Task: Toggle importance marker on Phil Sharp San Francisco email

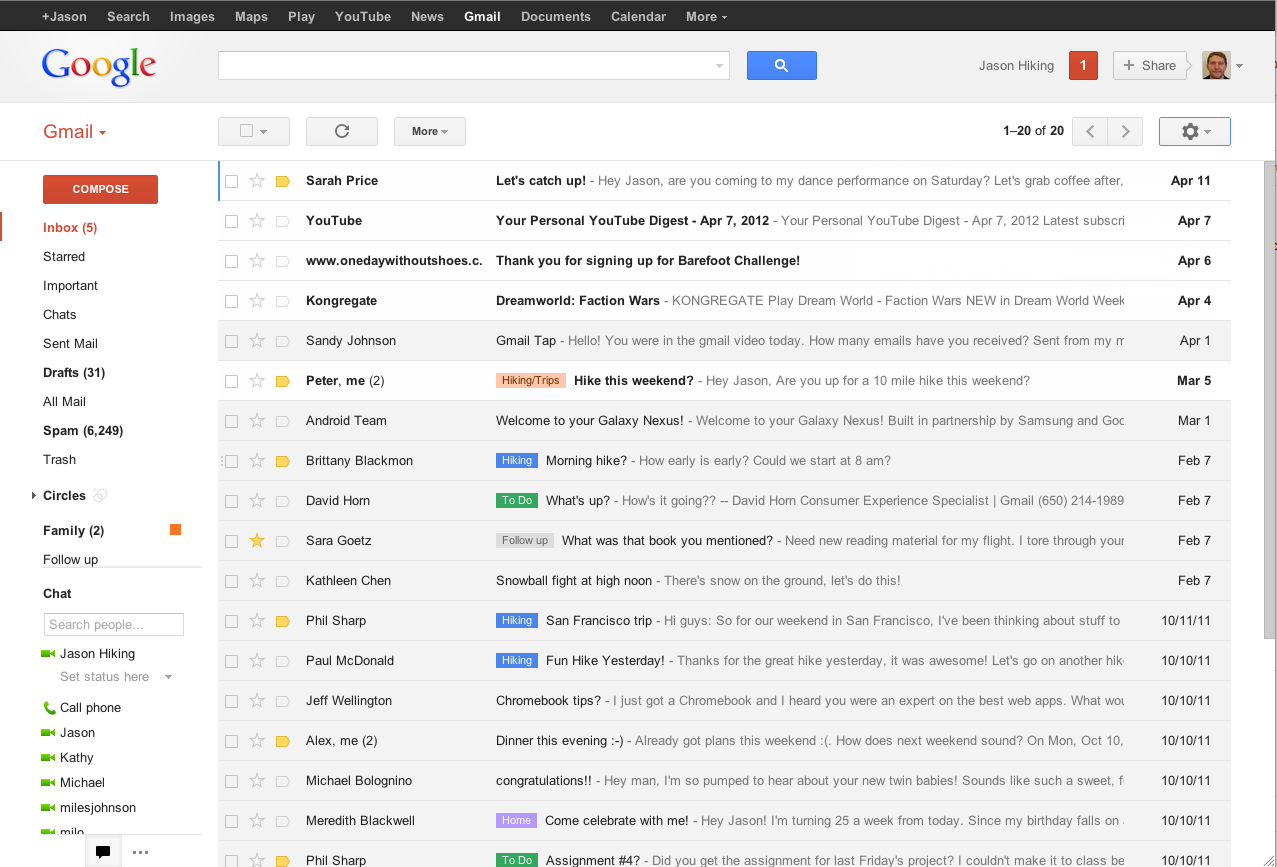Action: (x=282, y=621)
